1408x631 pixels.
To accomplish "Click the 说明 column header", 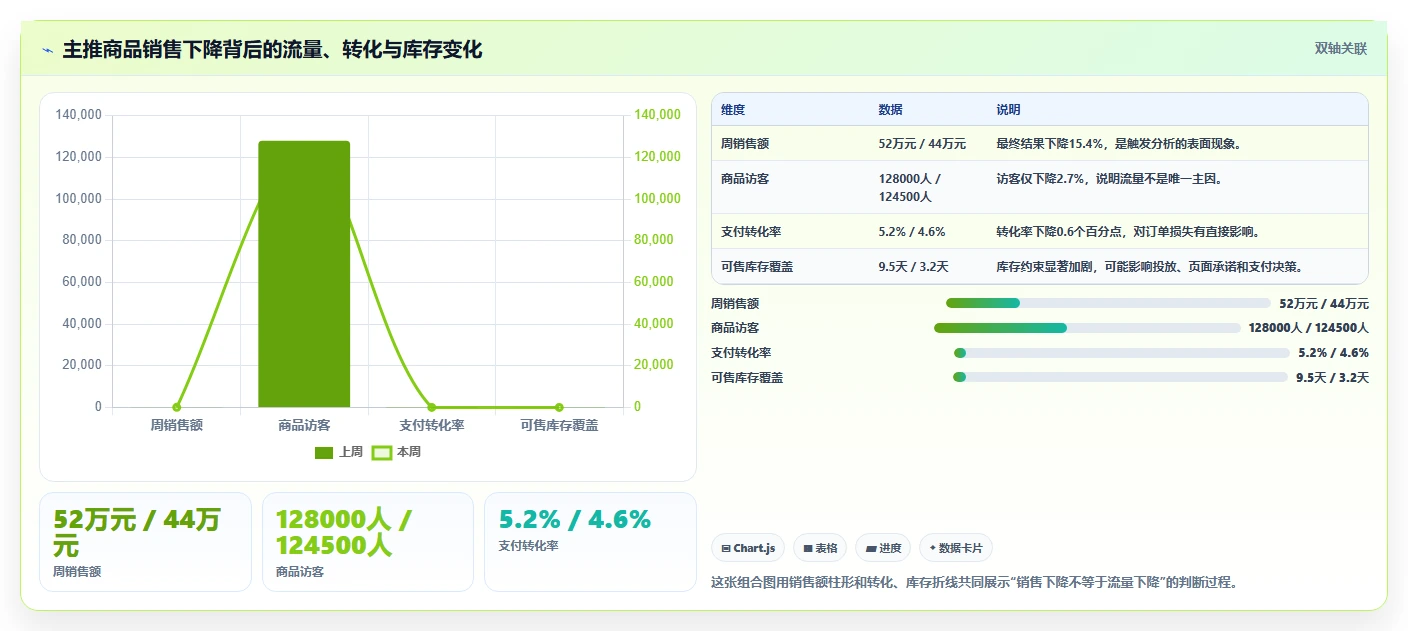I will [1008, 110].
